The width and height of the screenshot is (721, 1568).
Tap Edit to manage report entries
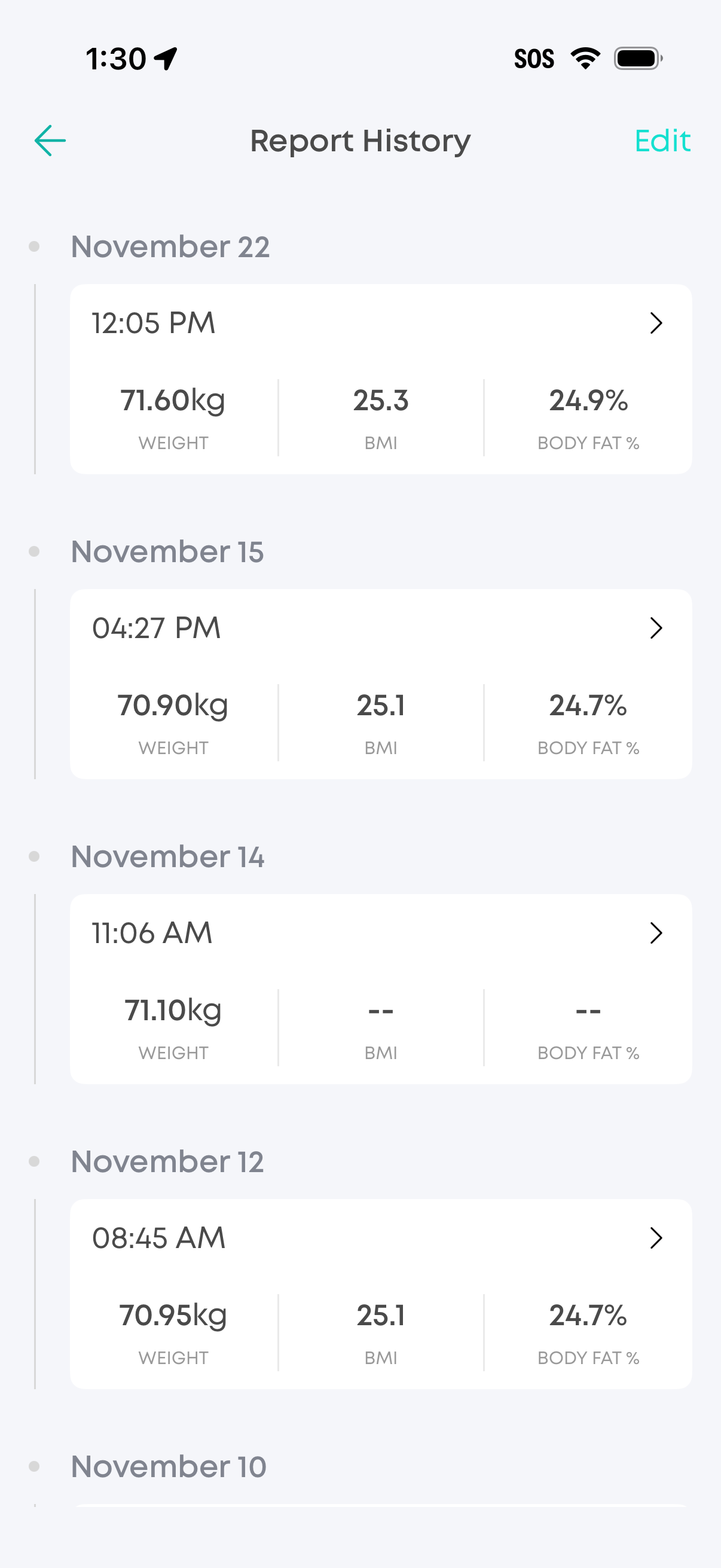pos(662,141)
